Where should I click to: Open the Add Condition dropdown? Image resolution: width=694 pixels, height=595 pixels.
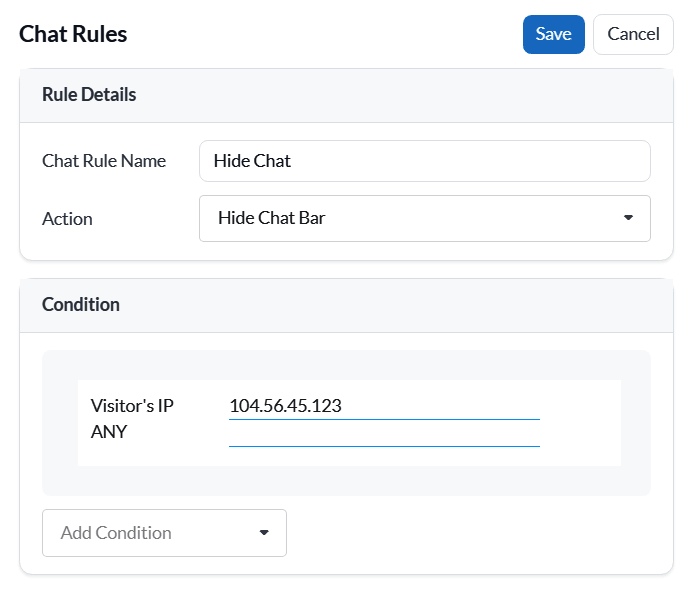(164, 533)
